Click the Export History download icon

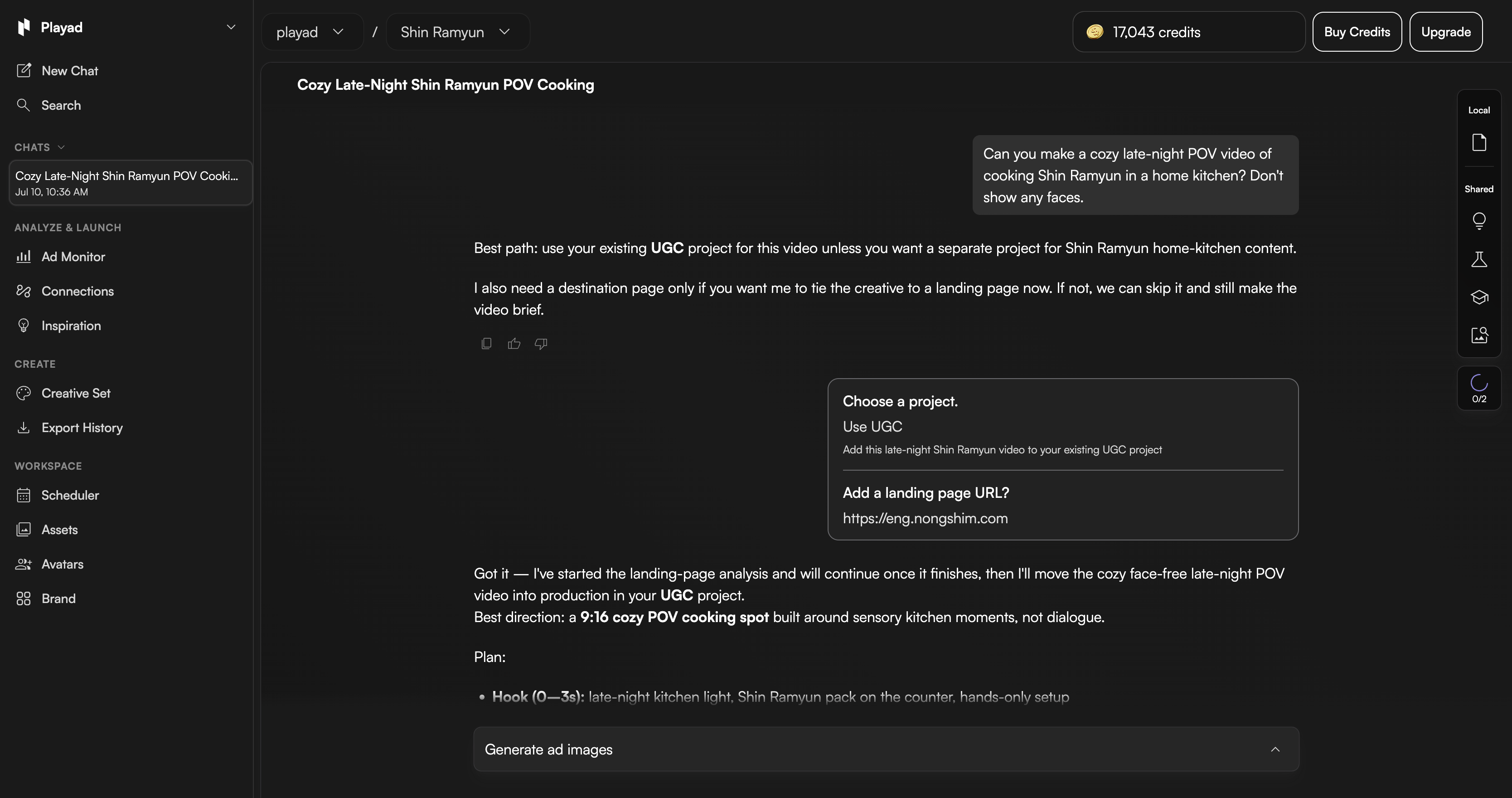[x=24, y=428]
